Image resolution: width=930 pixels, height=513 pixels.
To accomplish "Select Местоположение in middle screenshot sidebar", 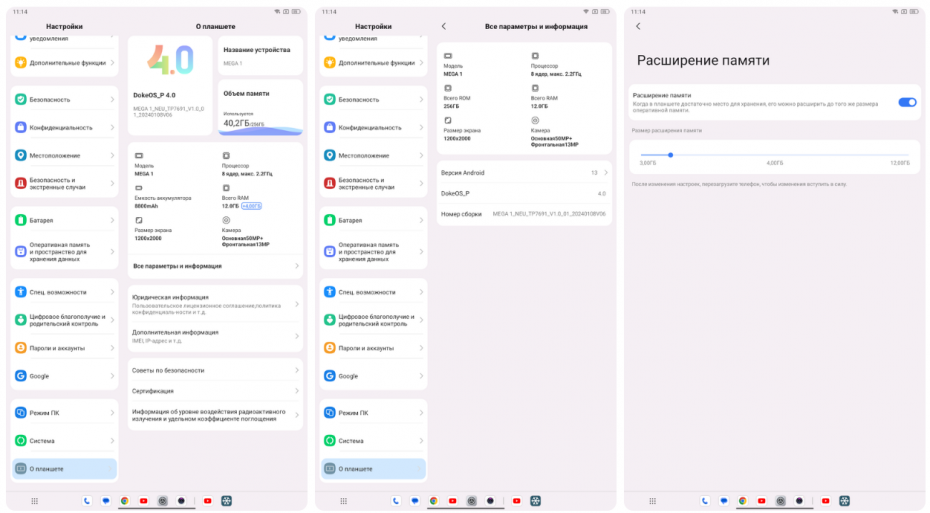I will point(373,155).
